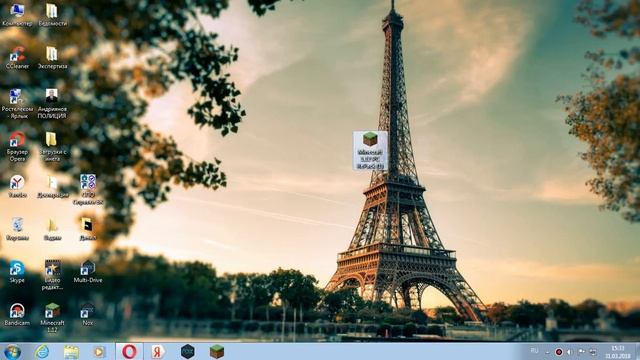Open the volume control in tray

[x=570, y=352]
